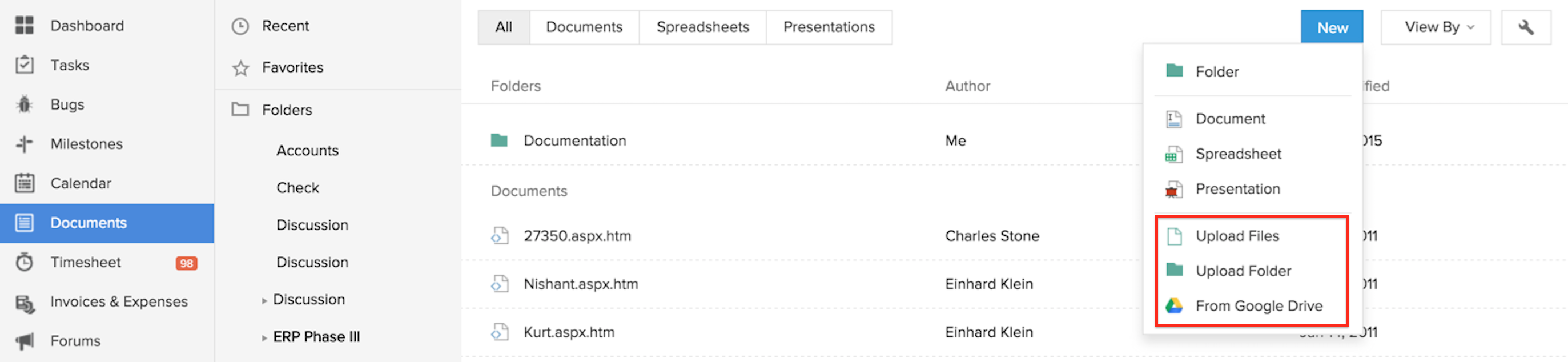The height and width of the screenshot is (362, 1568).
Task: Expand the ERP Phase III folder
Action: point(264,337)
